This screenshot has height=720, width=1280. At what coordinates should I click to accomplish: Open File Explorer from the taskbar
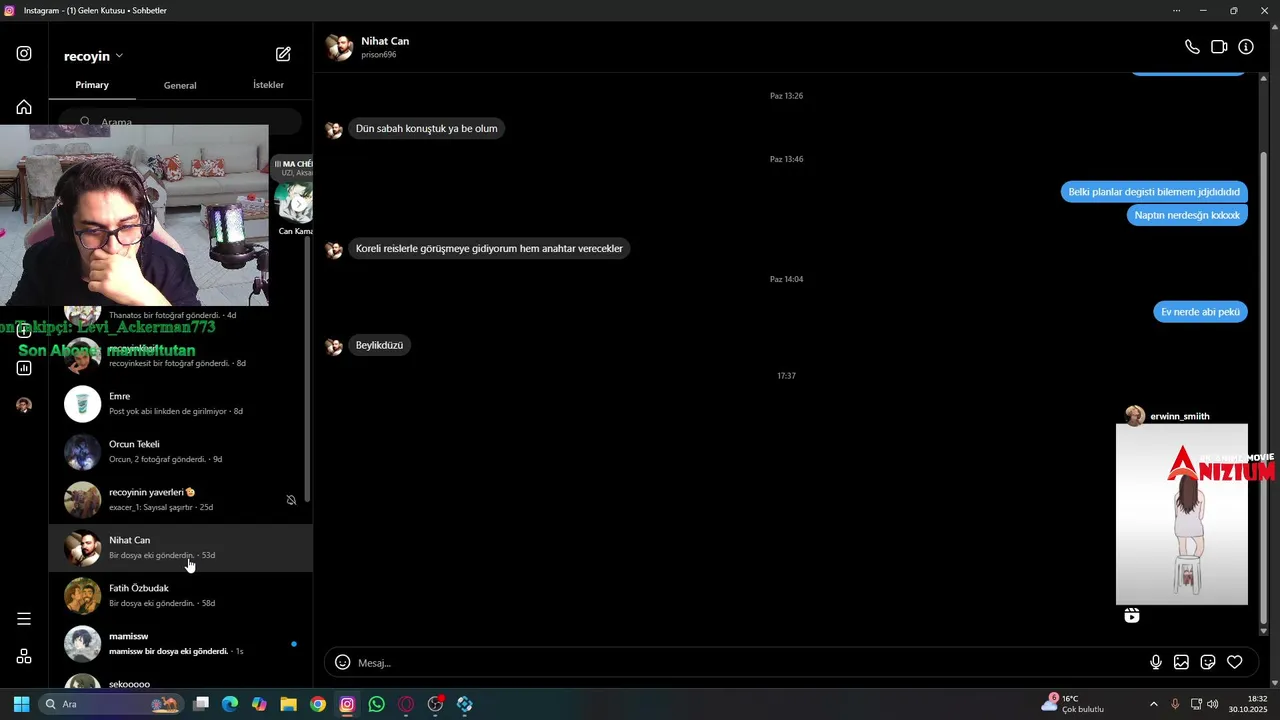(x=288, y=704)
